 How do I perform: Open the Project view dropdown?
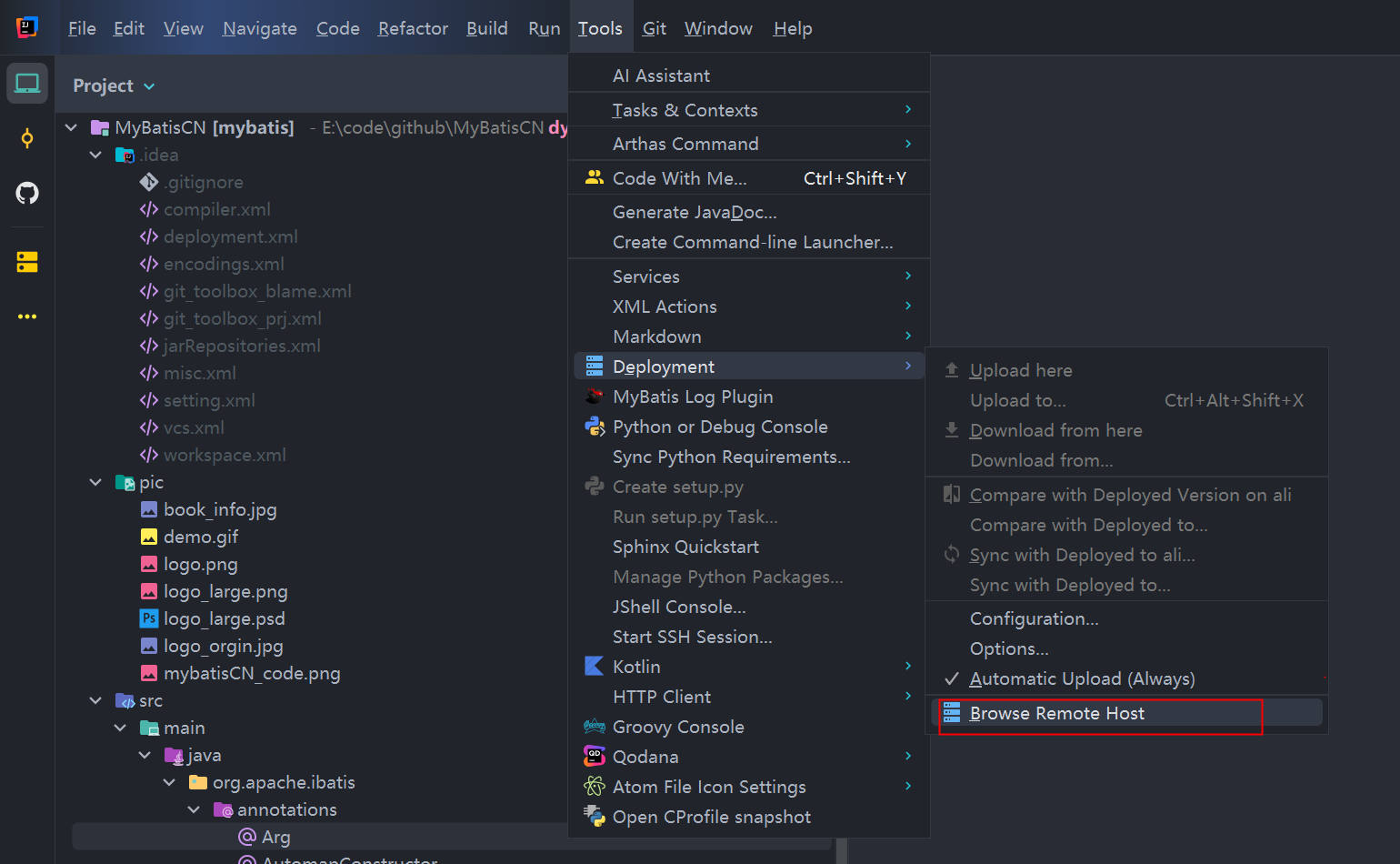point(114,85)
